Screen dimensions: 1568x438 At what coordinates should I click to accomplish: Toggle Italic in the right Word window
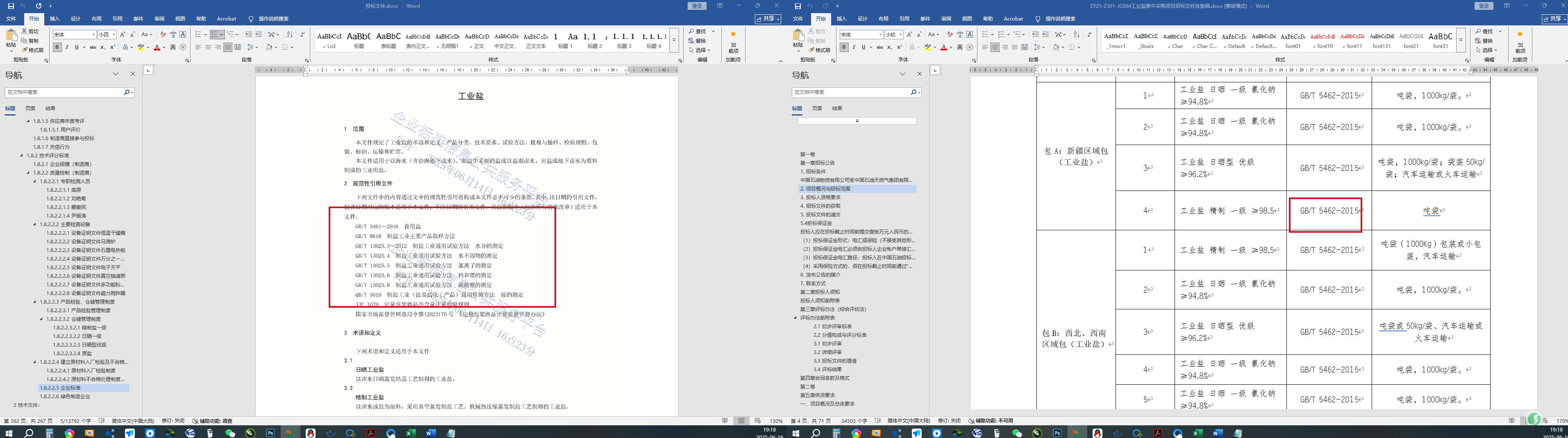pyautogui.click(x=853, y=47)
